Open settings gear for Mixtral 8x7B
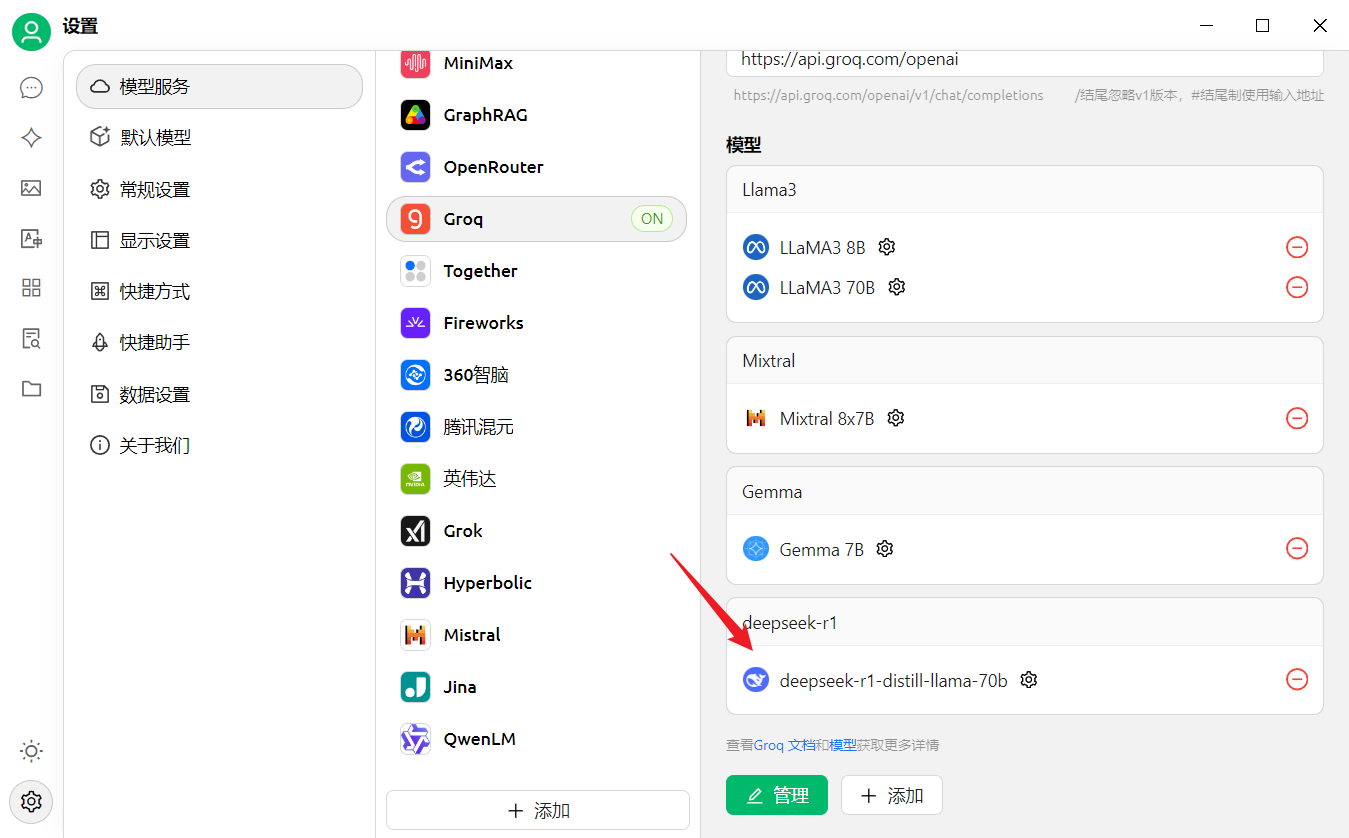 point(896,418)
